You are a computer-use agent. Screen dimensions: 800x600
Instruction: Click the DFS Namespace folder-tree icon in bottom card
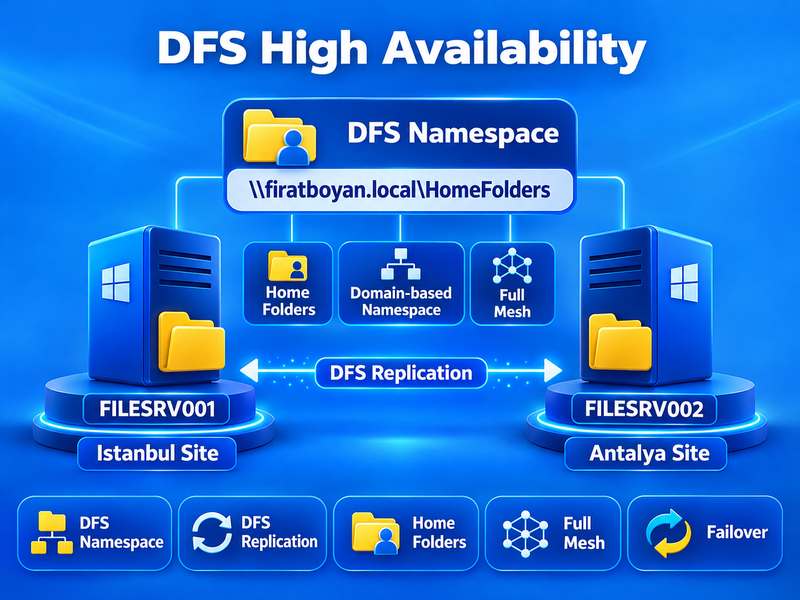click(x=52, y=532)
